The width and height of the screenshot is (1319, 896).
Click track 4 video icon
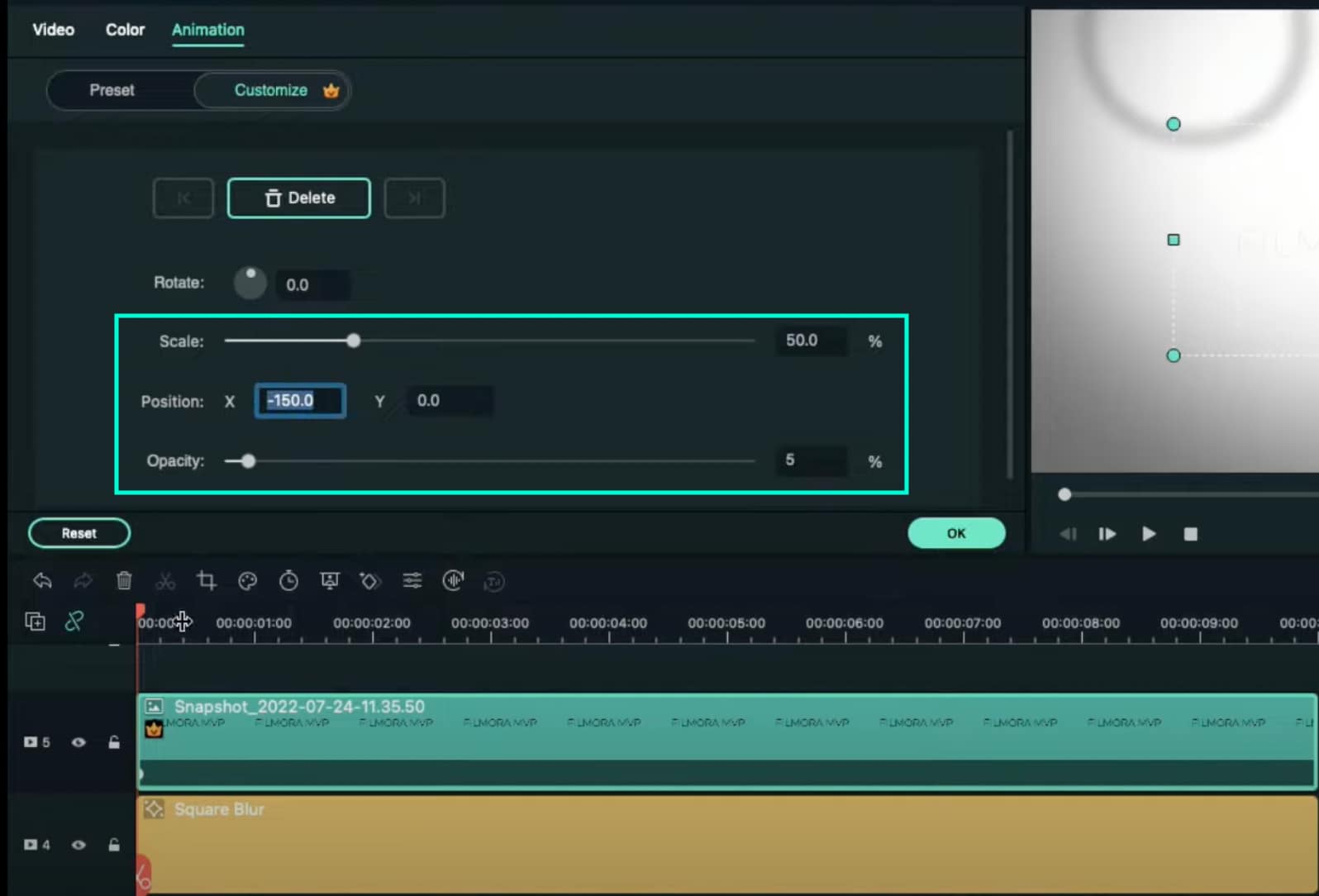point(31,845)
